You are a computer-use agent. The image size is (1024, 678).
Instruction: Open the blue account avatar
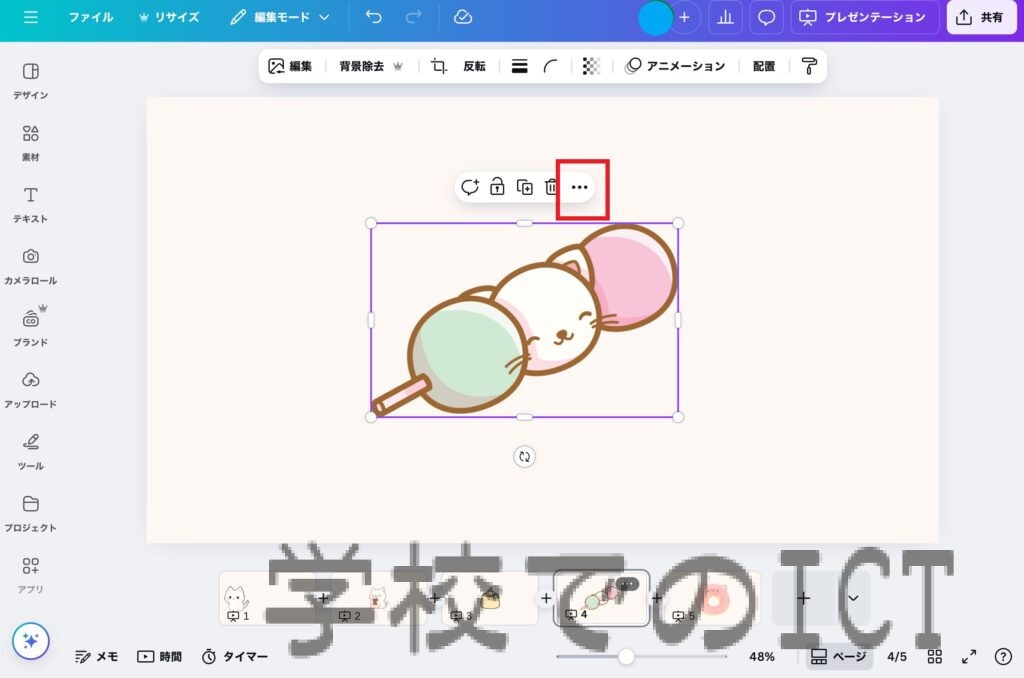coord(655,18)
